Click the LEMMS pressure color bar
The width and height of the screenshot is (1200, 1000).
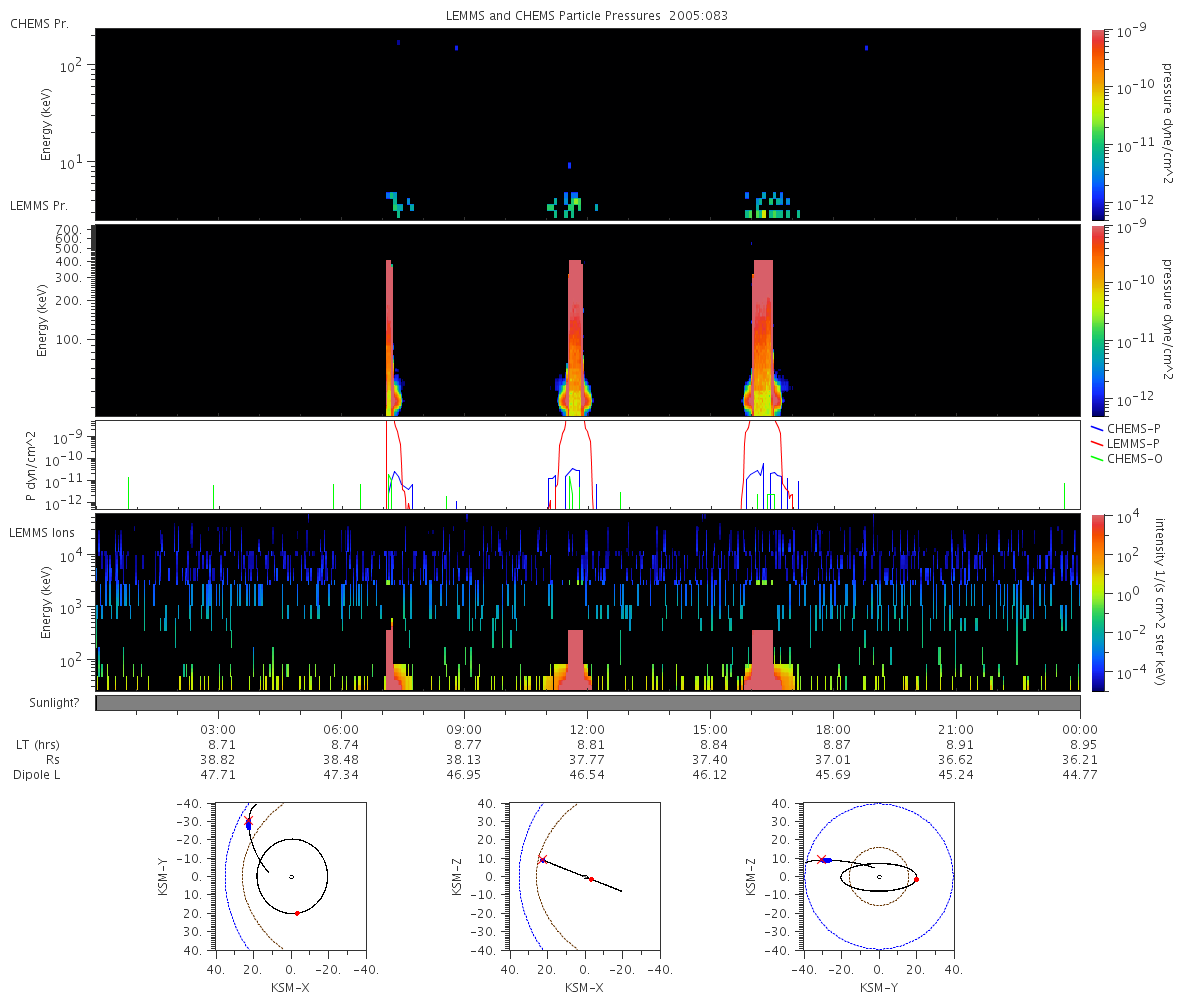(x=1100, y=320)
